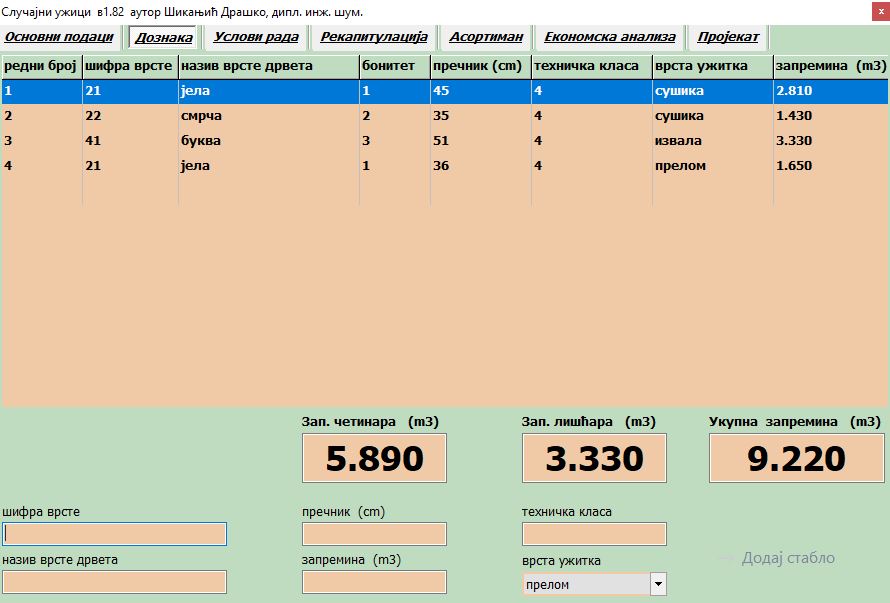Click diameter cell 35
Screen dimensions: 890x603
[x=480, y=116]
